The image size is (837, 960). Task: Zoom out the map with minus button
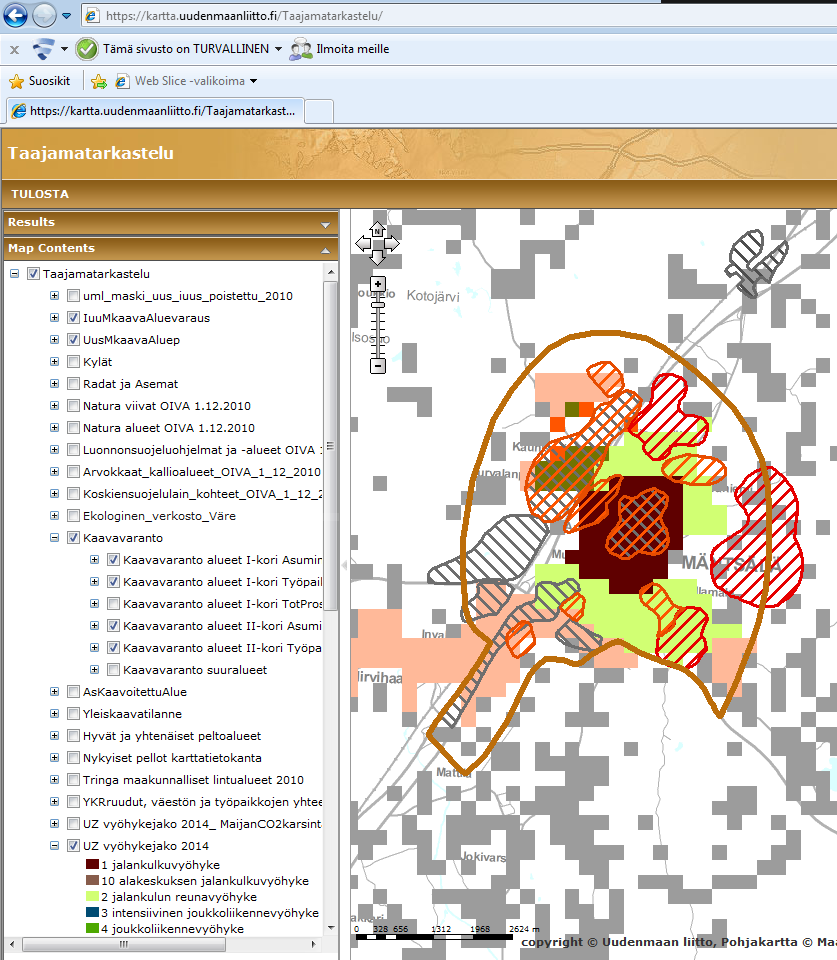pos(378,366)
